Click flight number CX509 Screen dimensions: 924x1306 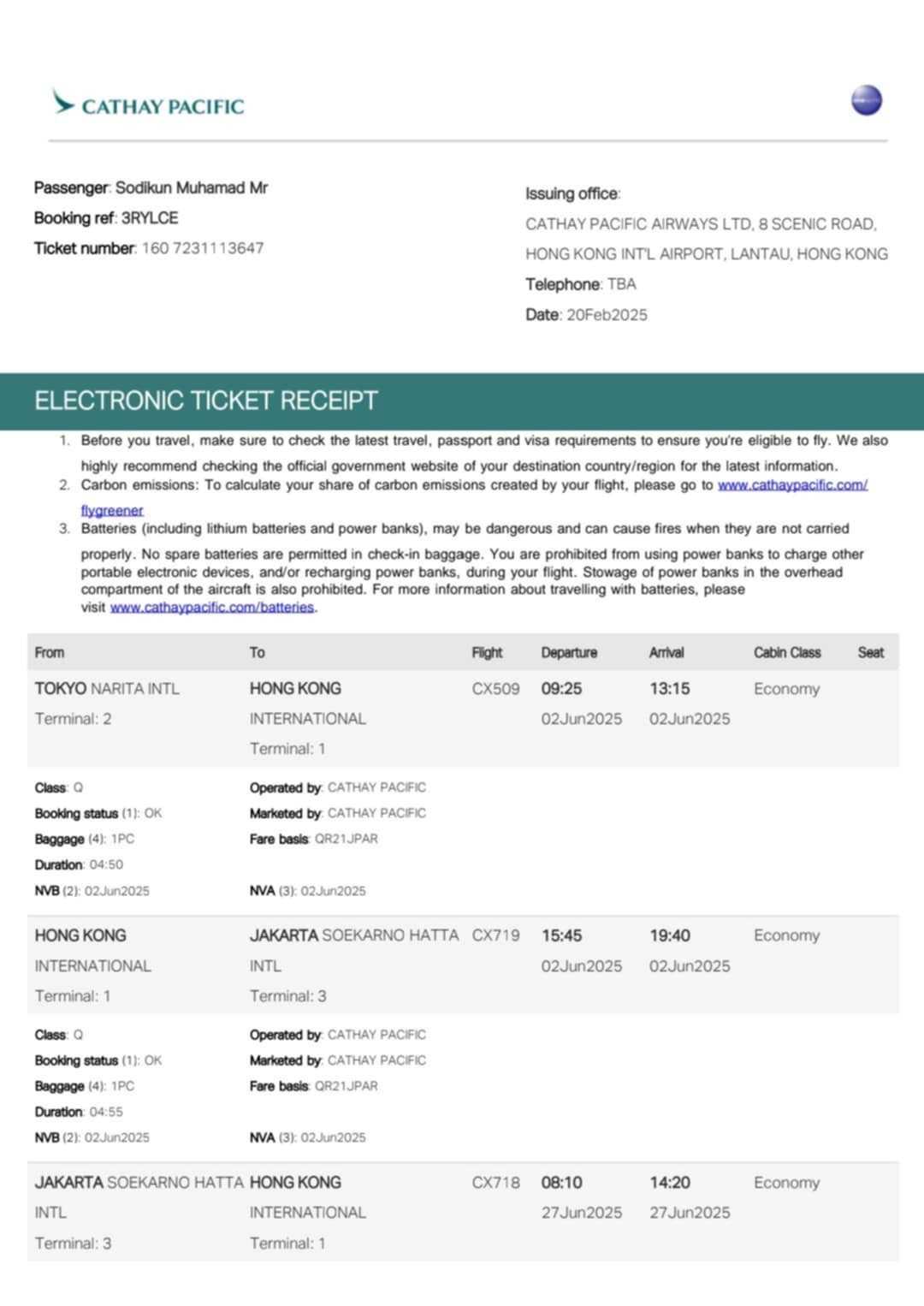[x=495, y=689]
